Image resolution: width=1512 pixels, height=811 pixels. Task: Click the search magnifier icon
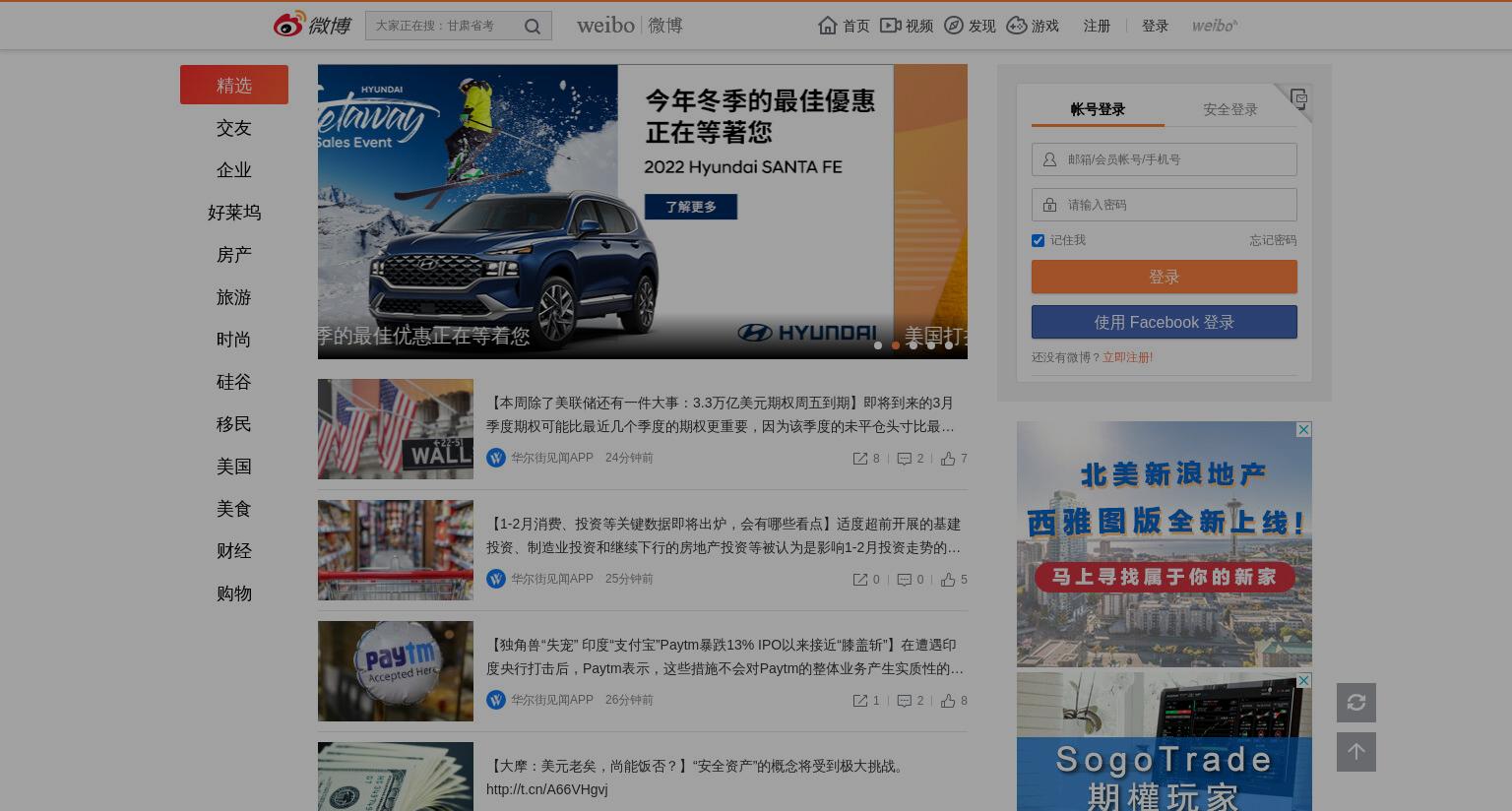pyautogui.click(x=533, y=27)
